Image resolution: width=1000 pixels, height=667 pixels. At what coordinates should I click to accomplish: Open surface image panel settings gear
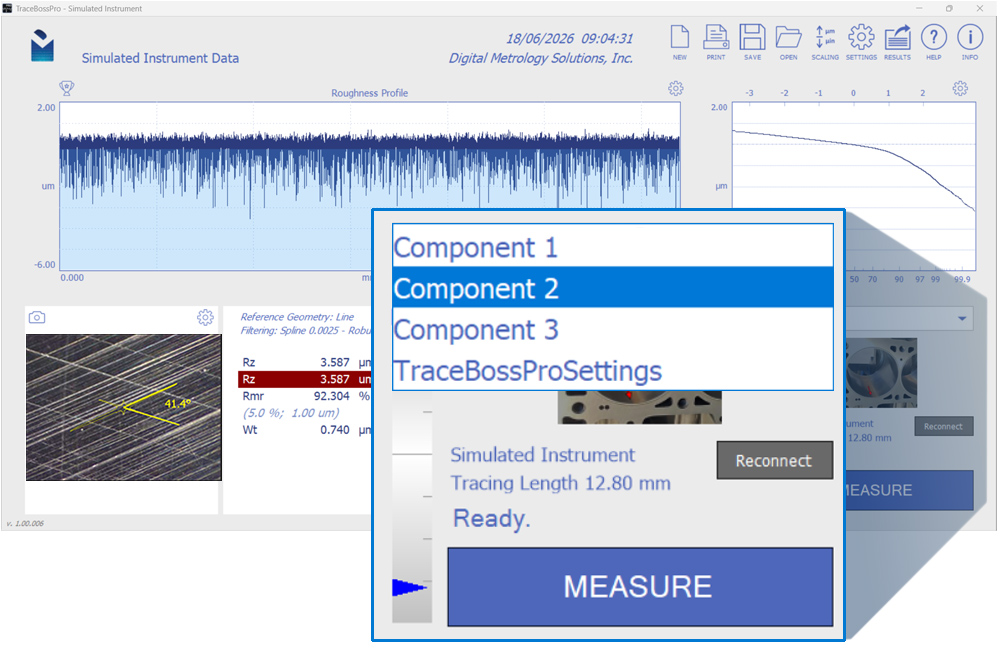tap(205, 317)
